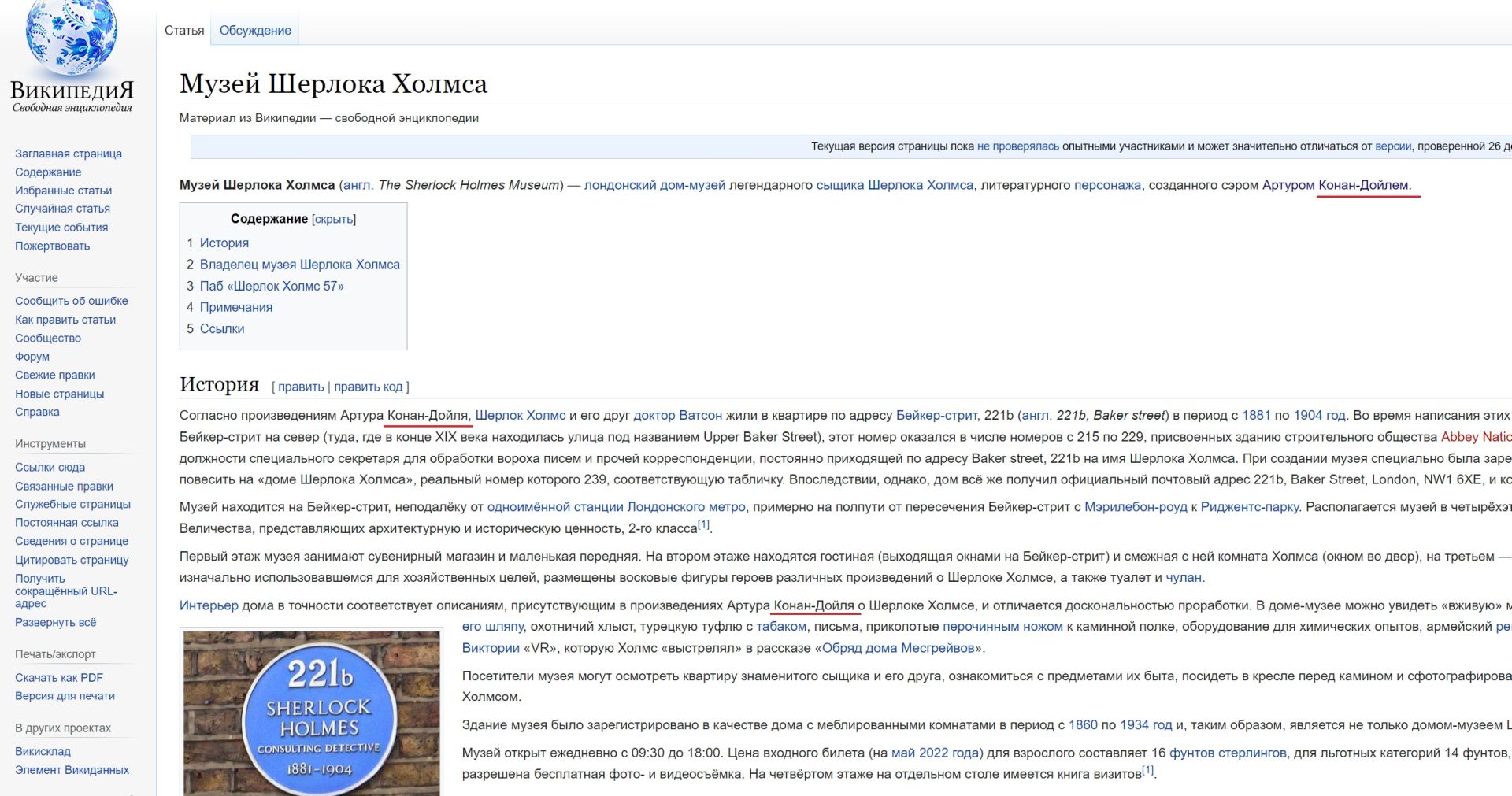Open the Статья tab
Screen dimensions: 1512x796
[x=184, y=31]
